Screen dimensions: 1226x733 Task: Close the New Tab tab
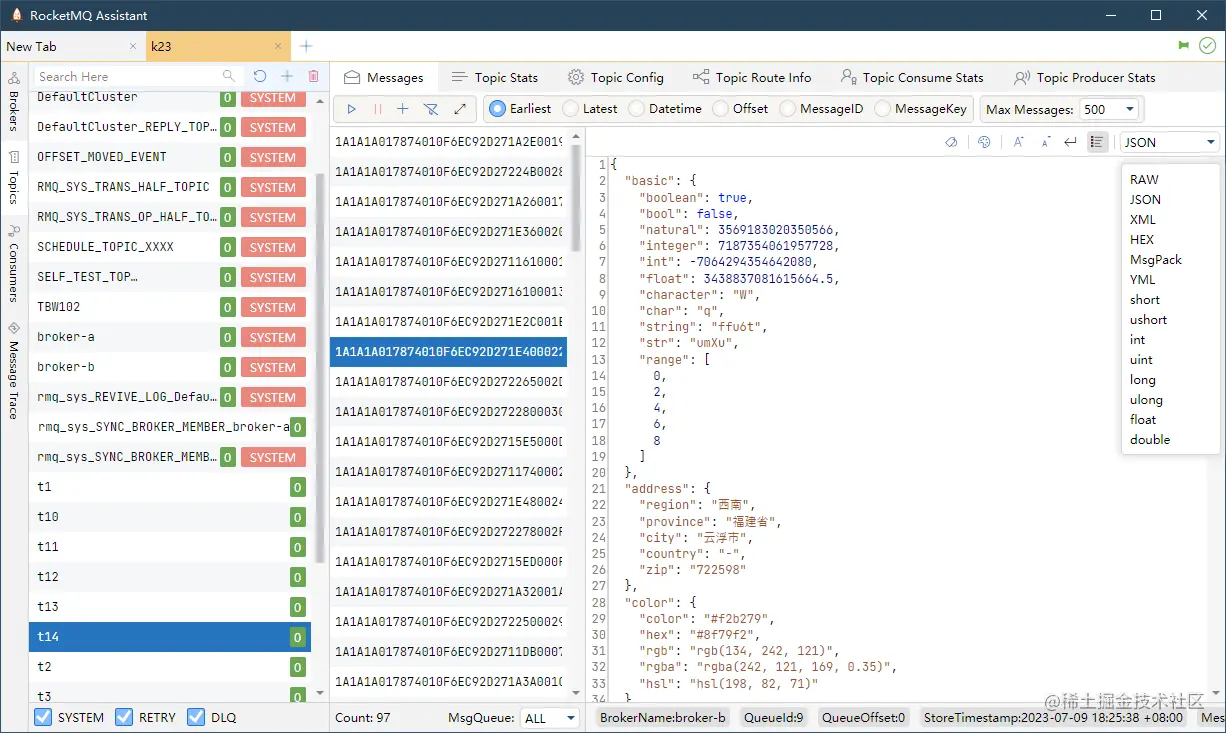(133, 46)
